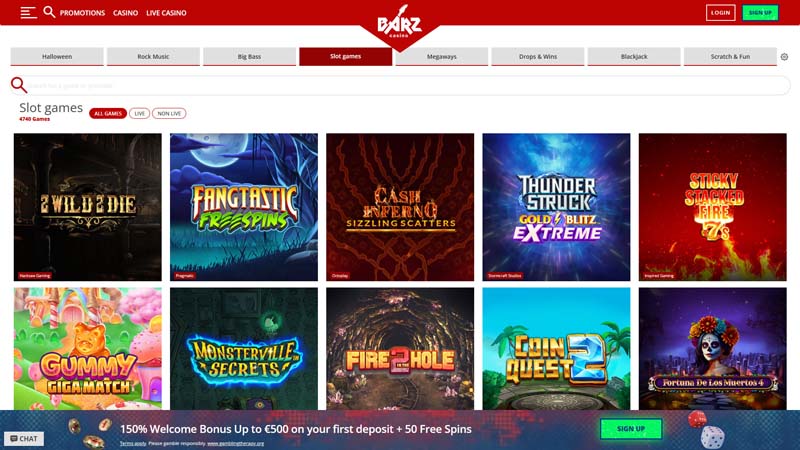The width and height of the screenshot is (800, 450).
Task: Open Promotions in the top navigation
Action: click(x=82, y=13)
